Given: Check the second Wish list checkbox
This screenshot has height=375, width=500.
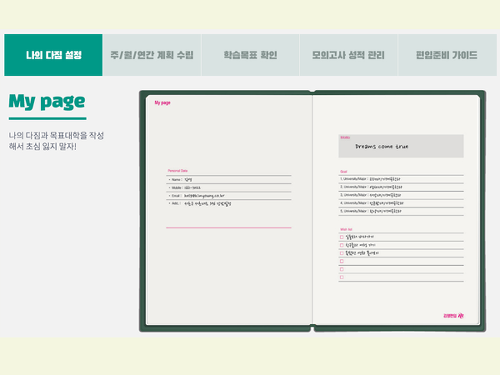Looking at the screenshot, I should (342, 245).
